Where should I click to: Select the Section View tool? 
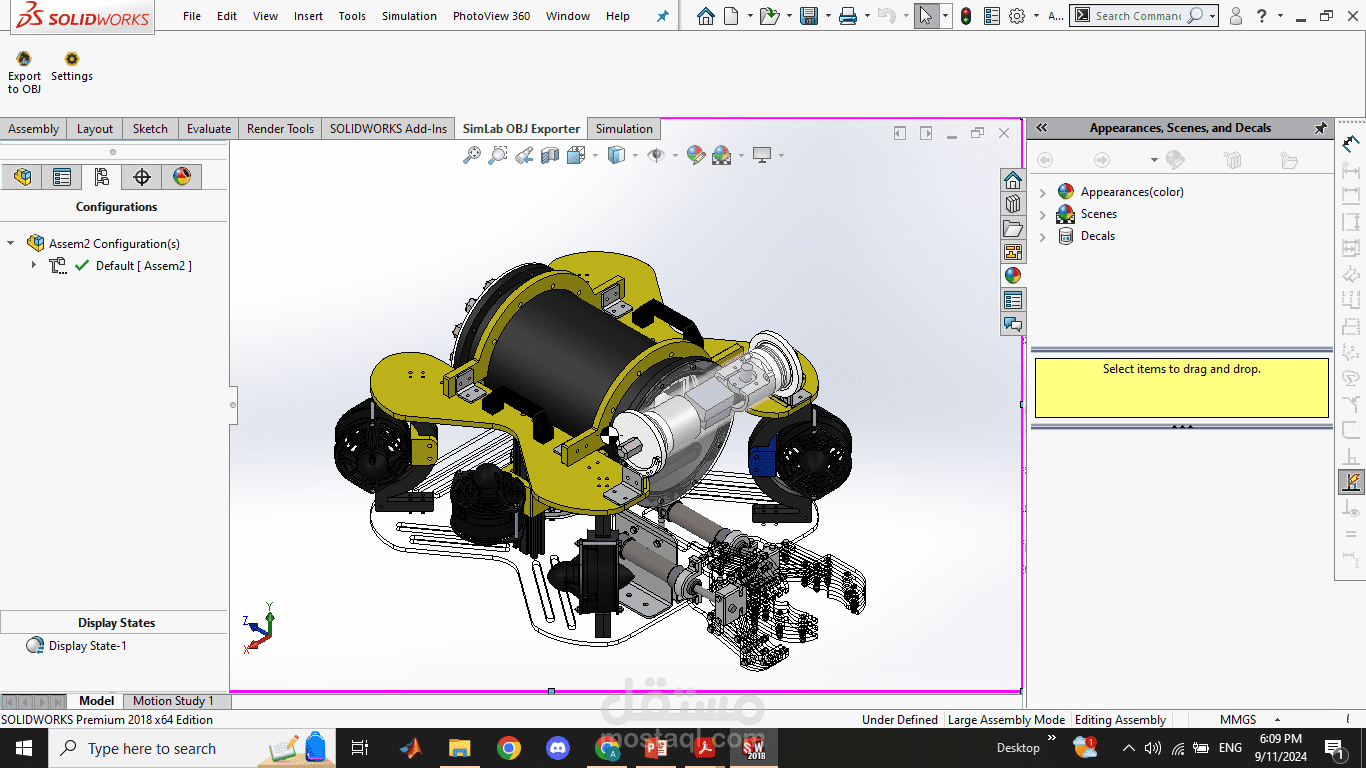[549, 155]
